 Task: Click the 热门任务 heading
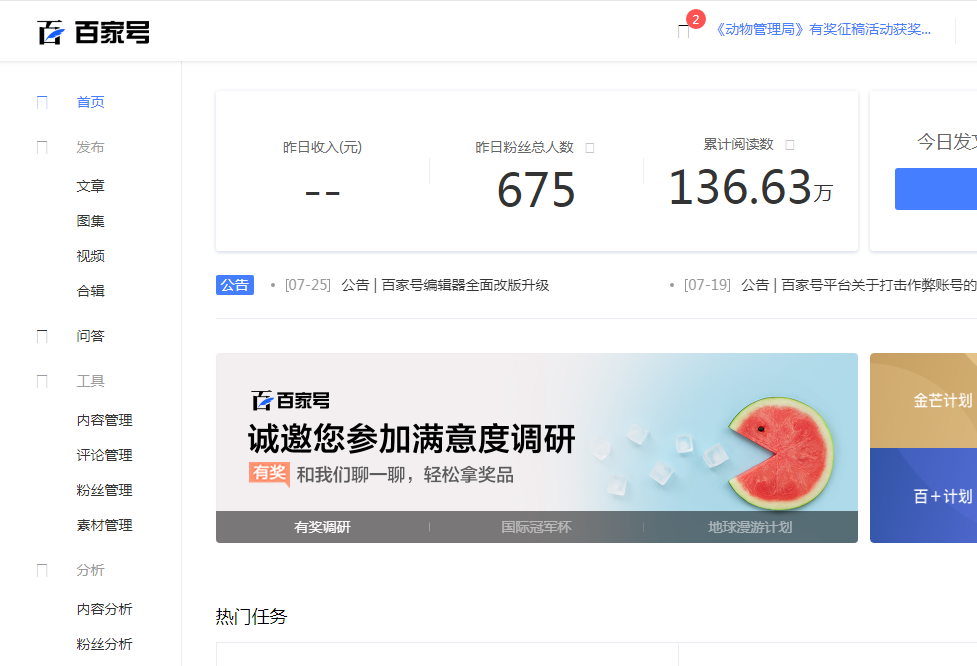[251, 616]
